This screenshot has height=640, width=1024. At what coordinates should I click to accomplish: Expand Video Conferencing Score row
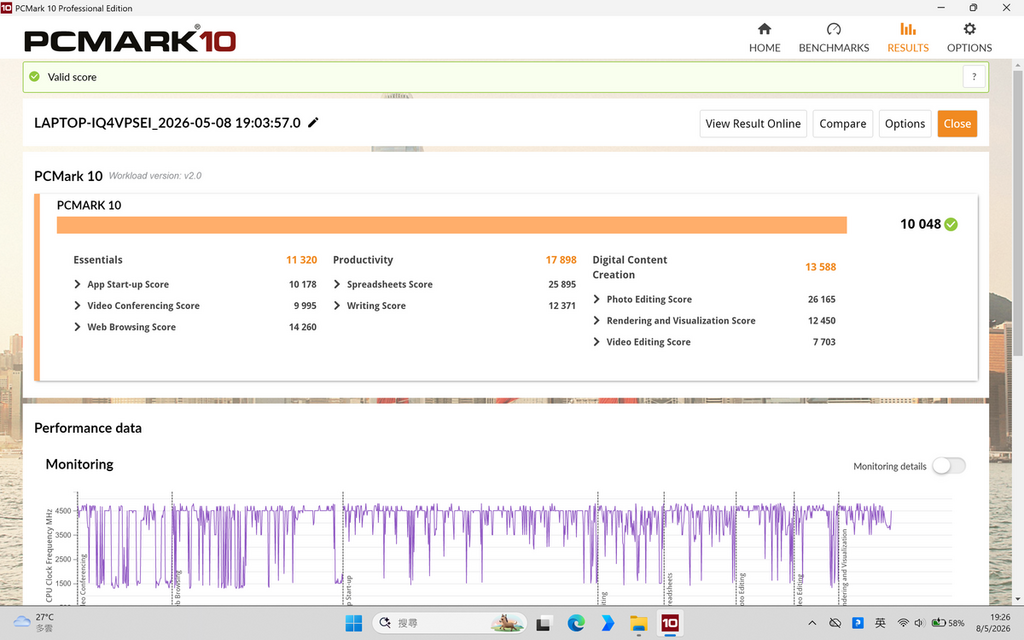pos(77,306)
